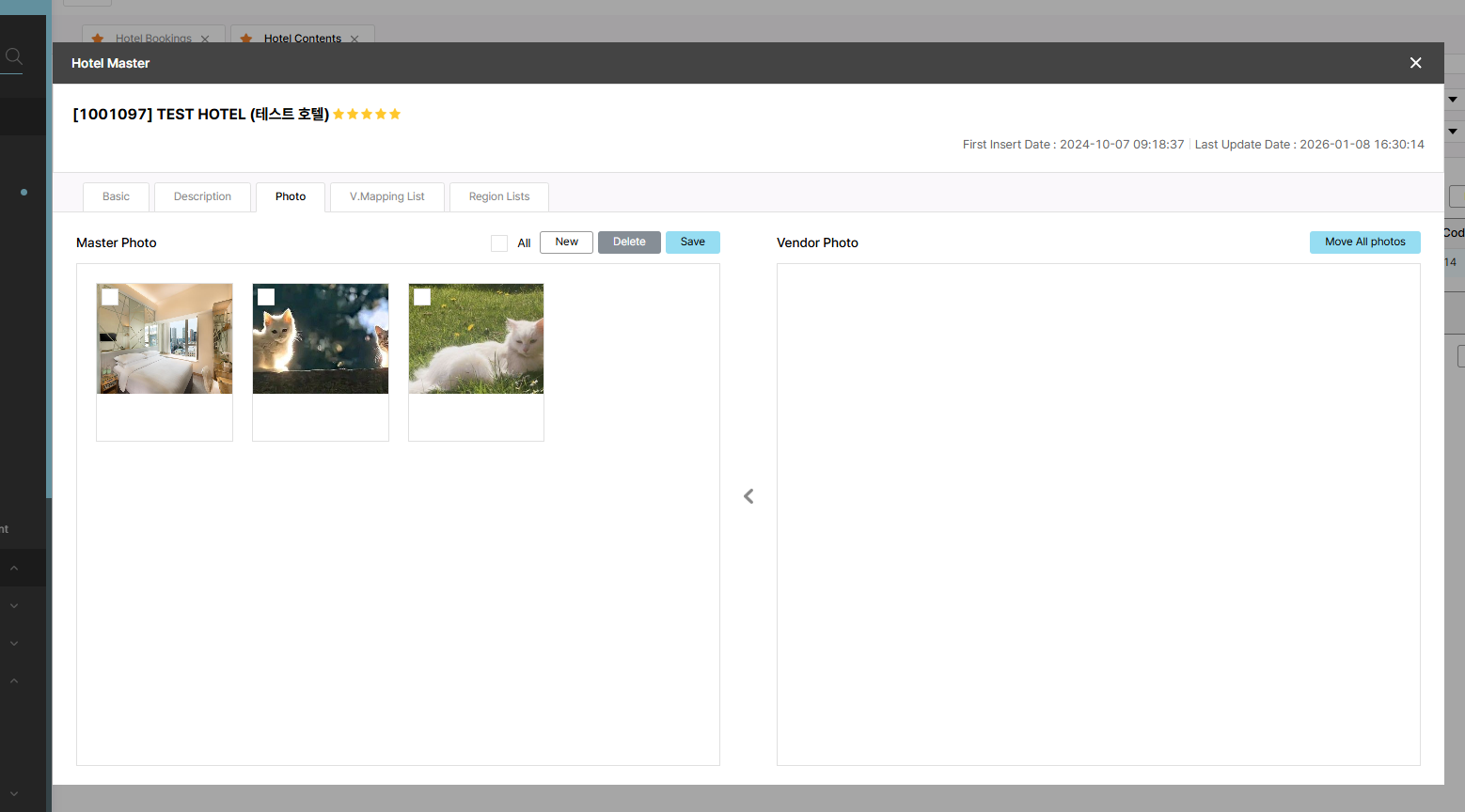Close the Hotel Bookings tab
1465x812 pixels.
pos(205,39)
